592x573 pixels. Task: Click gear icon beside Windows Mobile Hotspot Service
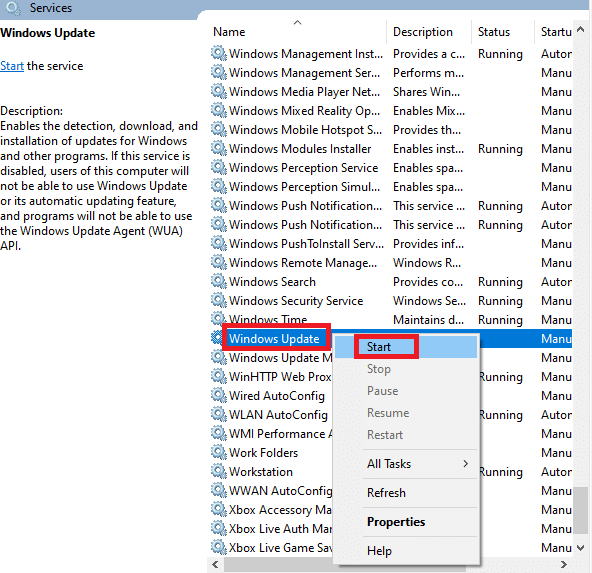[219, 129]
